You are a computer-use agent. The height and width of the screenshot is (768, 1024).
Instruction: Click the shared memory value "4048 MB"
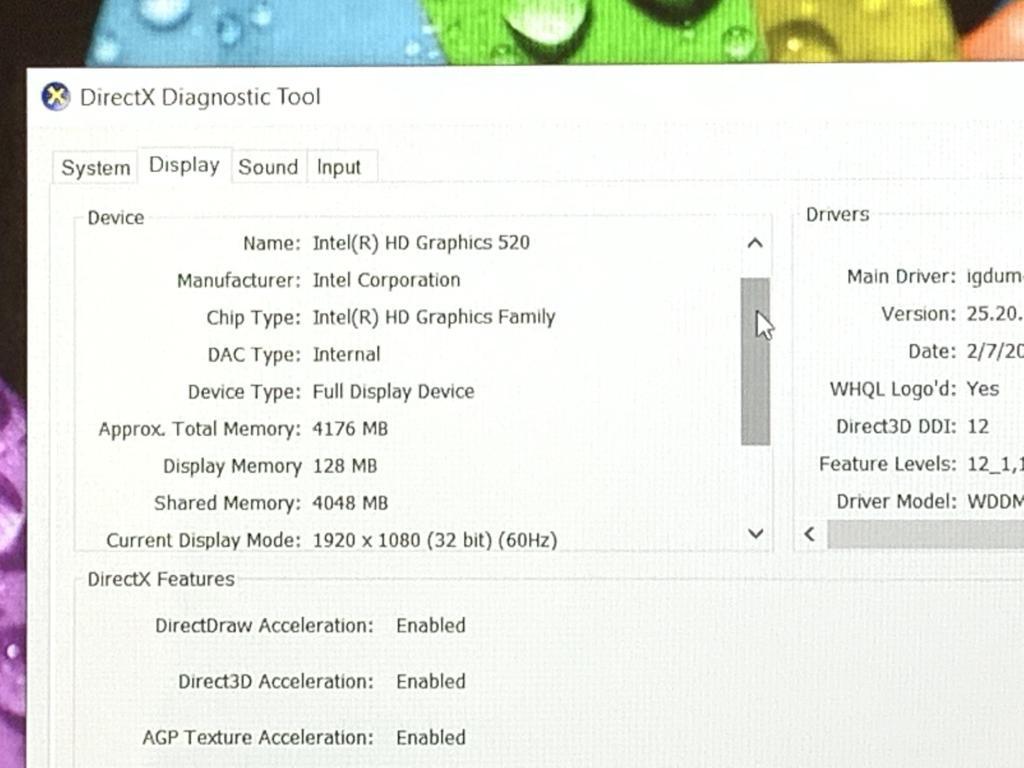click(x=350, y=504)
